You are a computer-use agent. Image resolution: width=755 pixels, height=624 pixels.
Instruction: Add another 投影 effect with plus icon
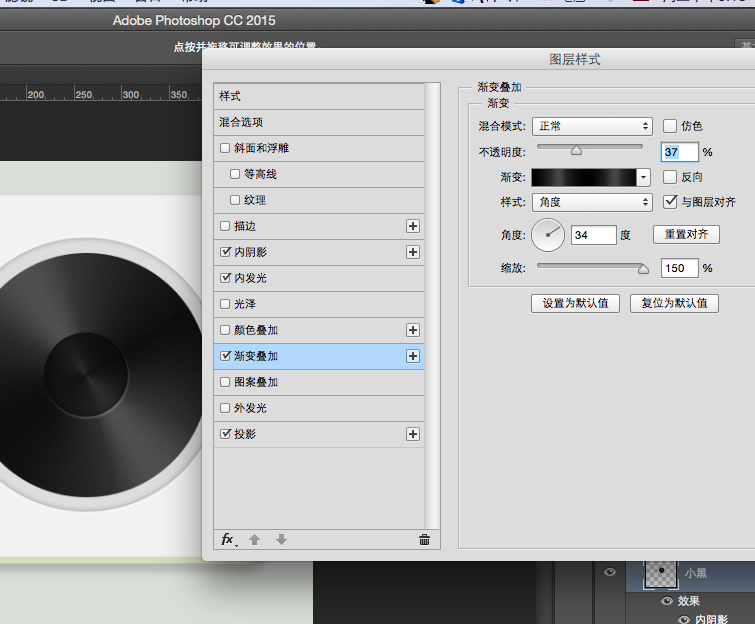tap(413, 434)
